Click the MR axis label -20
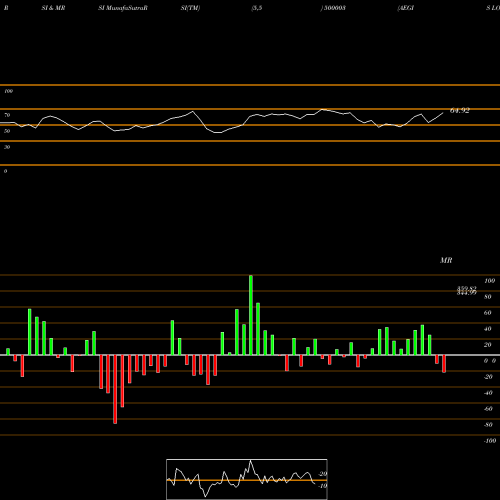Image resolution: width=500 pixels, height=500 pixels. (488, 377)
